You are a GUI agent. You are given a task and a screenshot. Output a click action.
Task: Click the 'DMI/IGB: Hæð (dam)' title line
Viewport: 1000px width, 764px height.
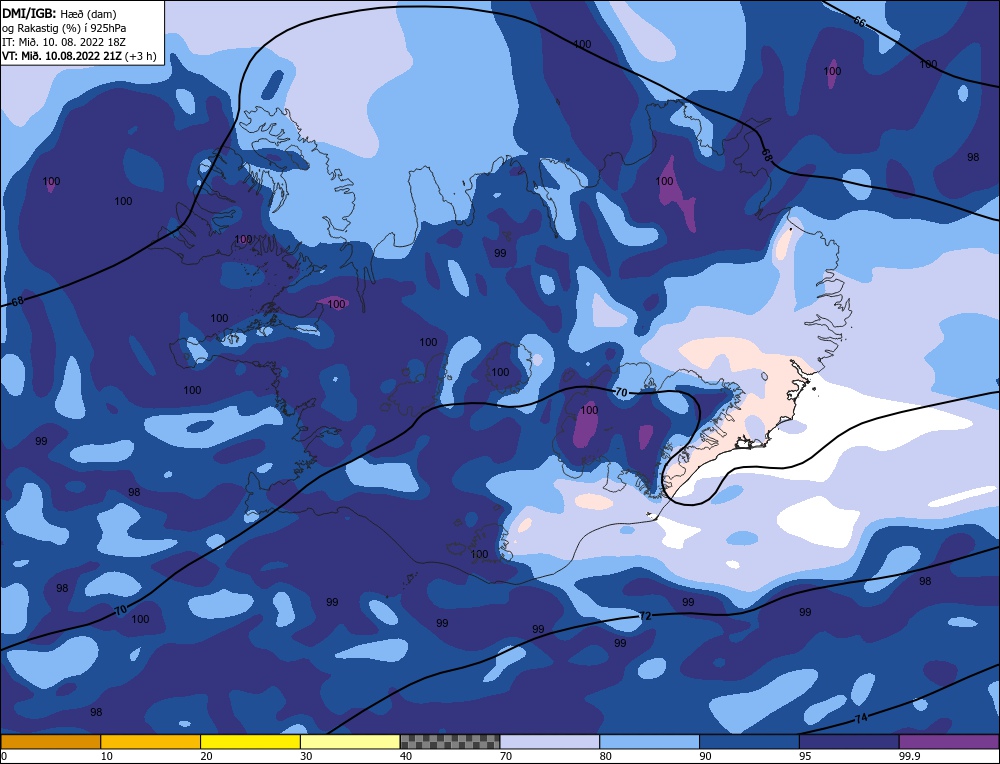(59, 13)
